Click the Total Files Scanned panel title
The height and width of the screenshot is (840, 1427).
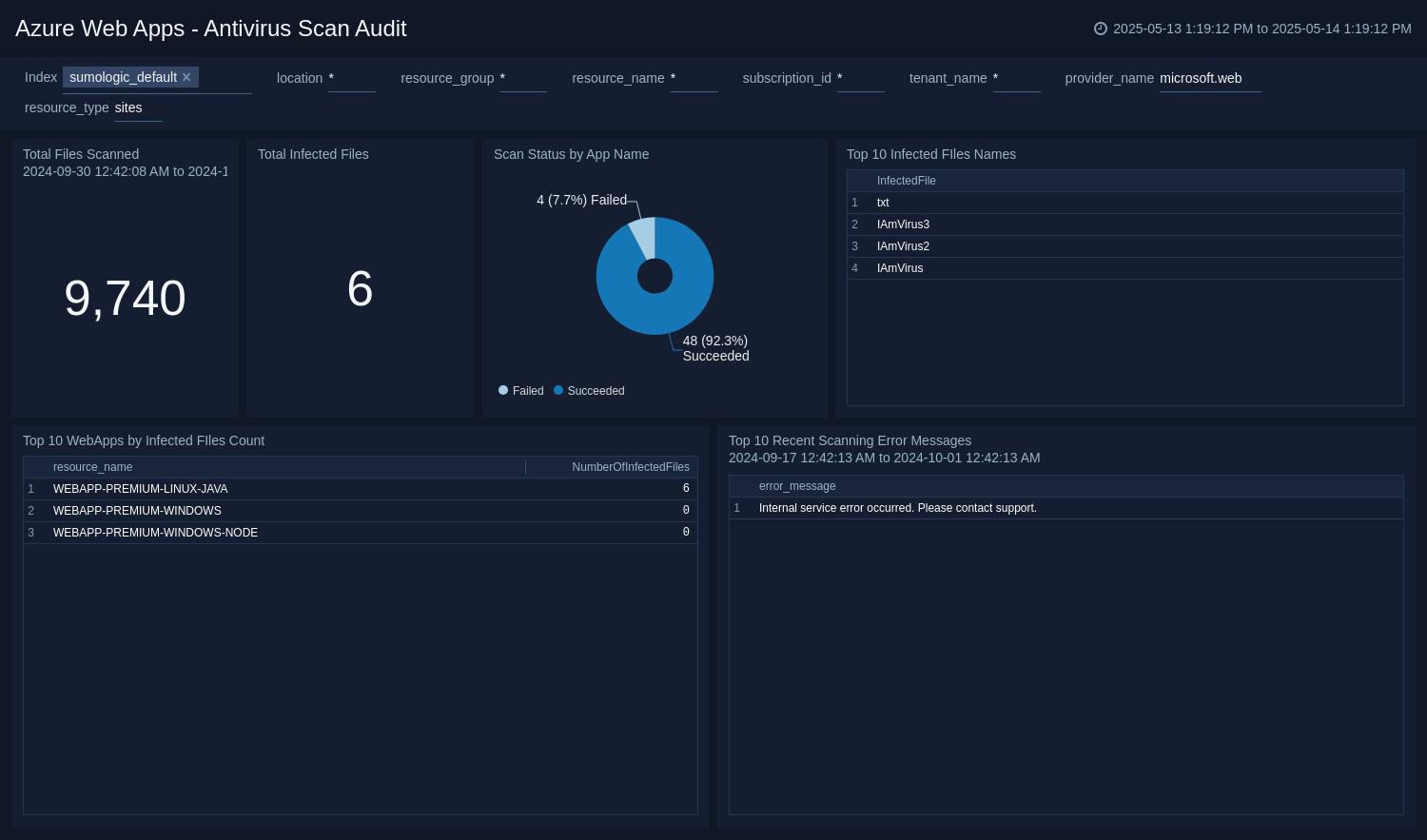coord(81,154)
